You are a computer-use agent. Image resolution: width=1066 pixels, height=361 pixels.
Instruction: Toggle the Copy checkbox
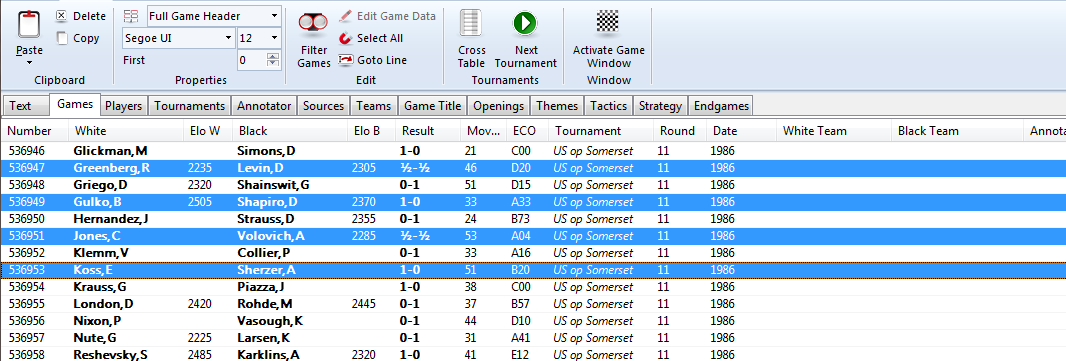[63, 38]
